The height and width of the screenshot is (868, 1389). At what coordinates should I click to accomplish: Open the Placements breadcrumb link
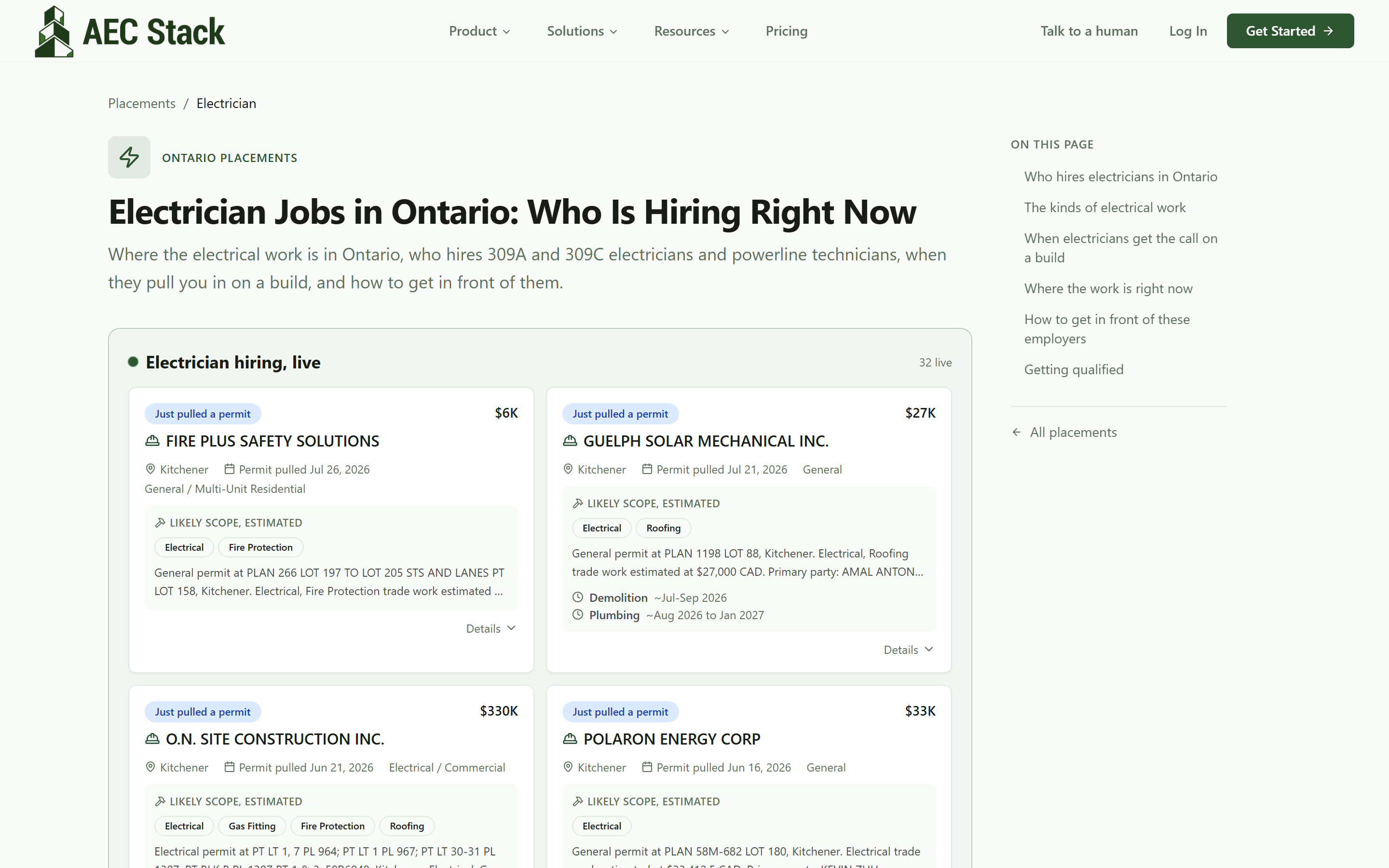tap(142, 103)
